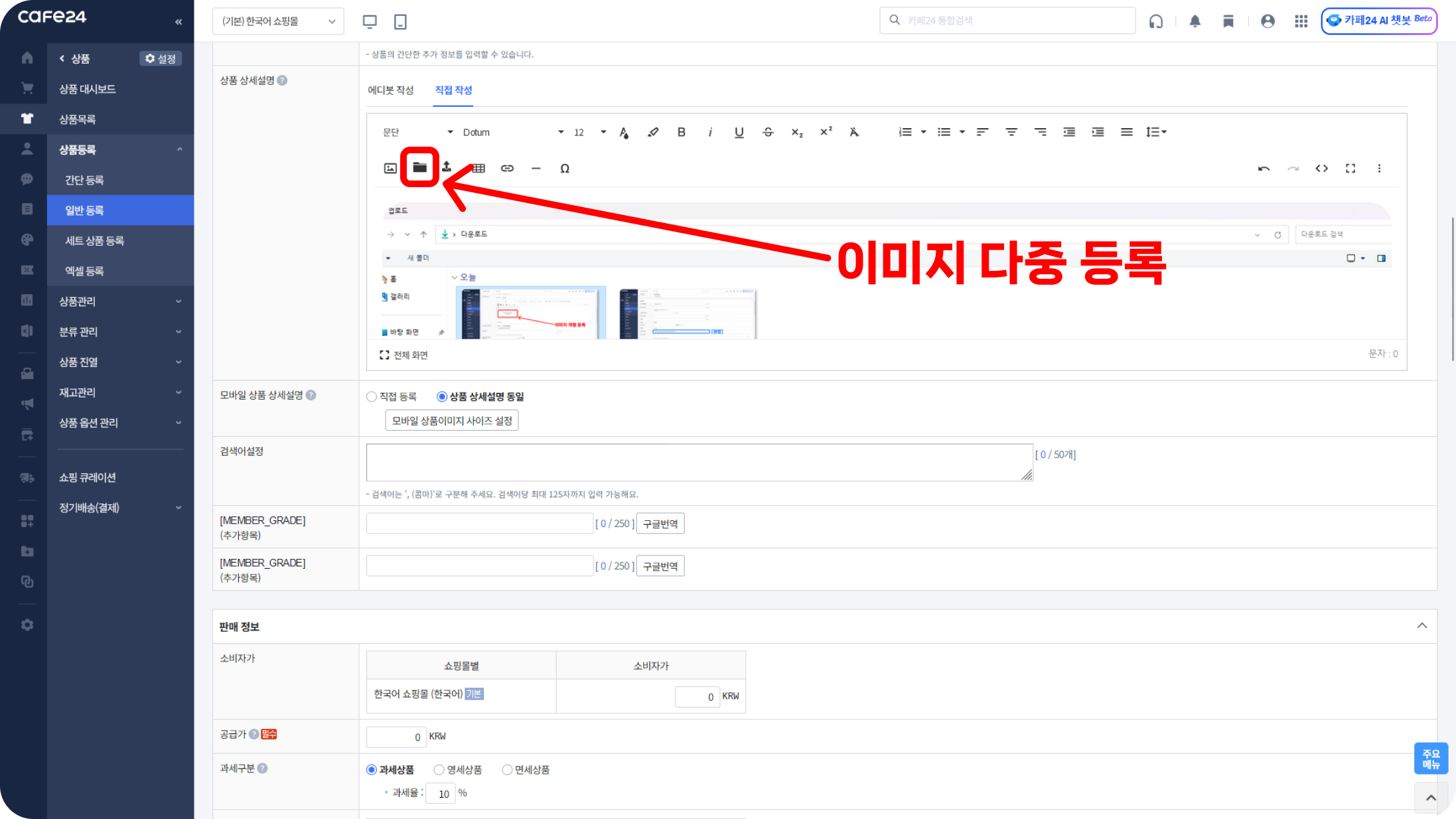Open HTML source code view icon
This screenshot has height=819, width=1456.
[1321, 169]
